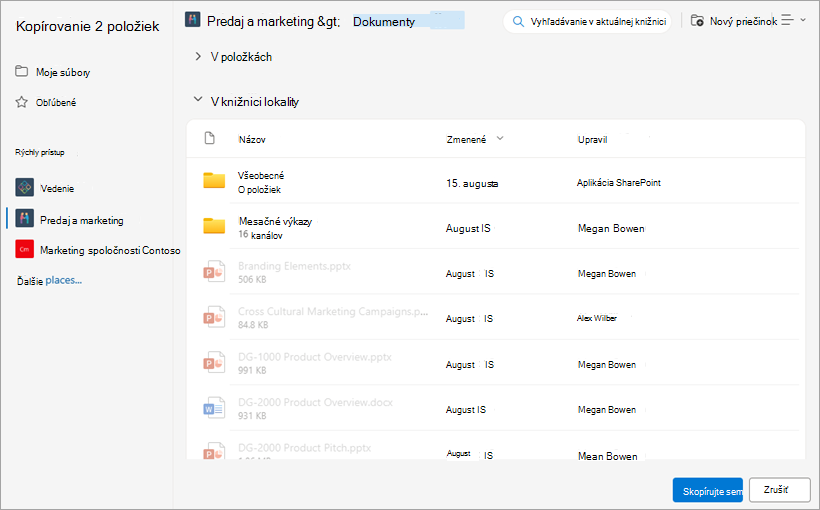Open Zmenené column sort dropdown arrow
Screen dimensions: 820x510
[500, 139]
